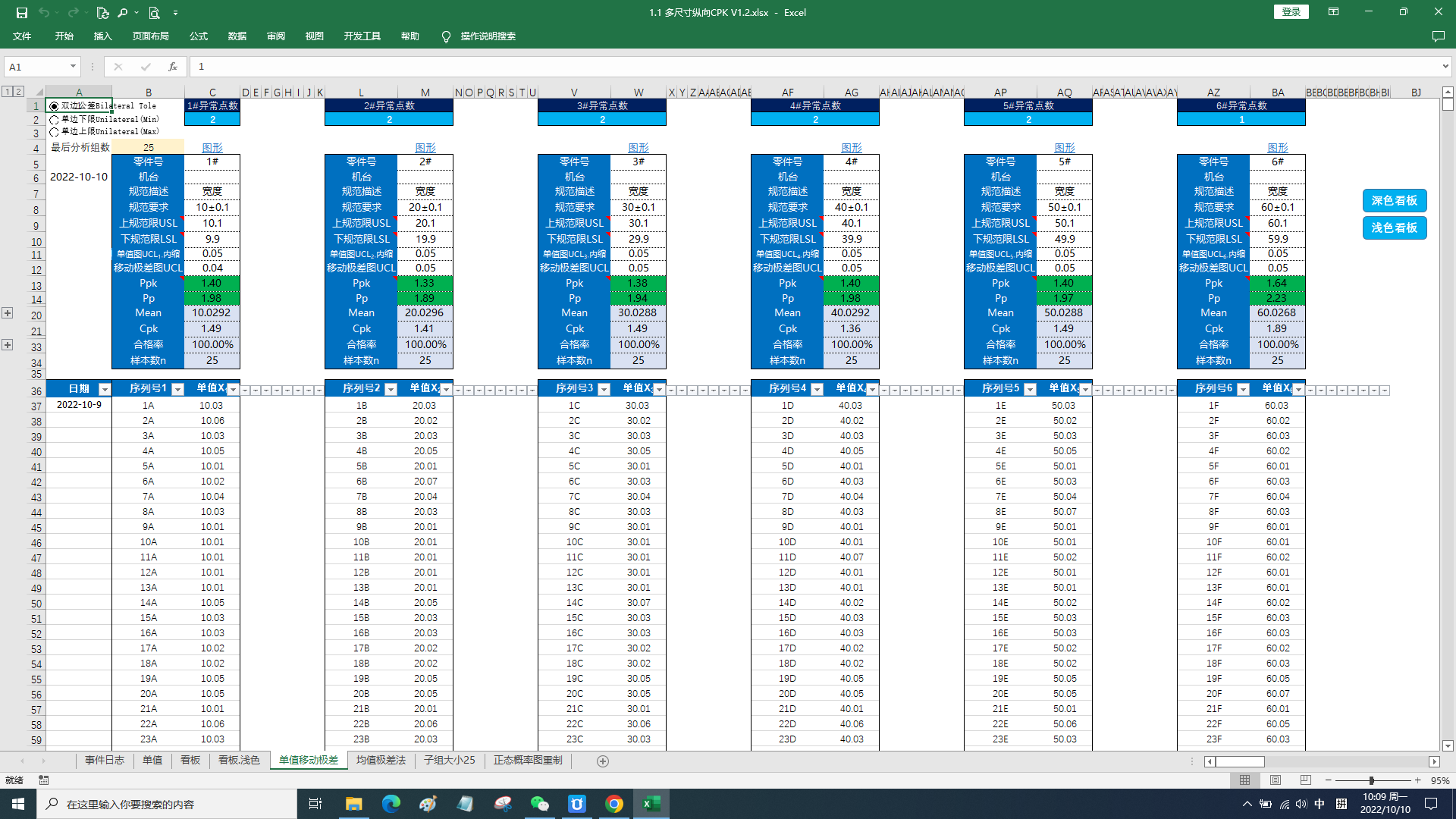Image resolution: width=1456 pixels, height=819 pixels.
Task: Open the 文件 menu
Action: [22, 36]
